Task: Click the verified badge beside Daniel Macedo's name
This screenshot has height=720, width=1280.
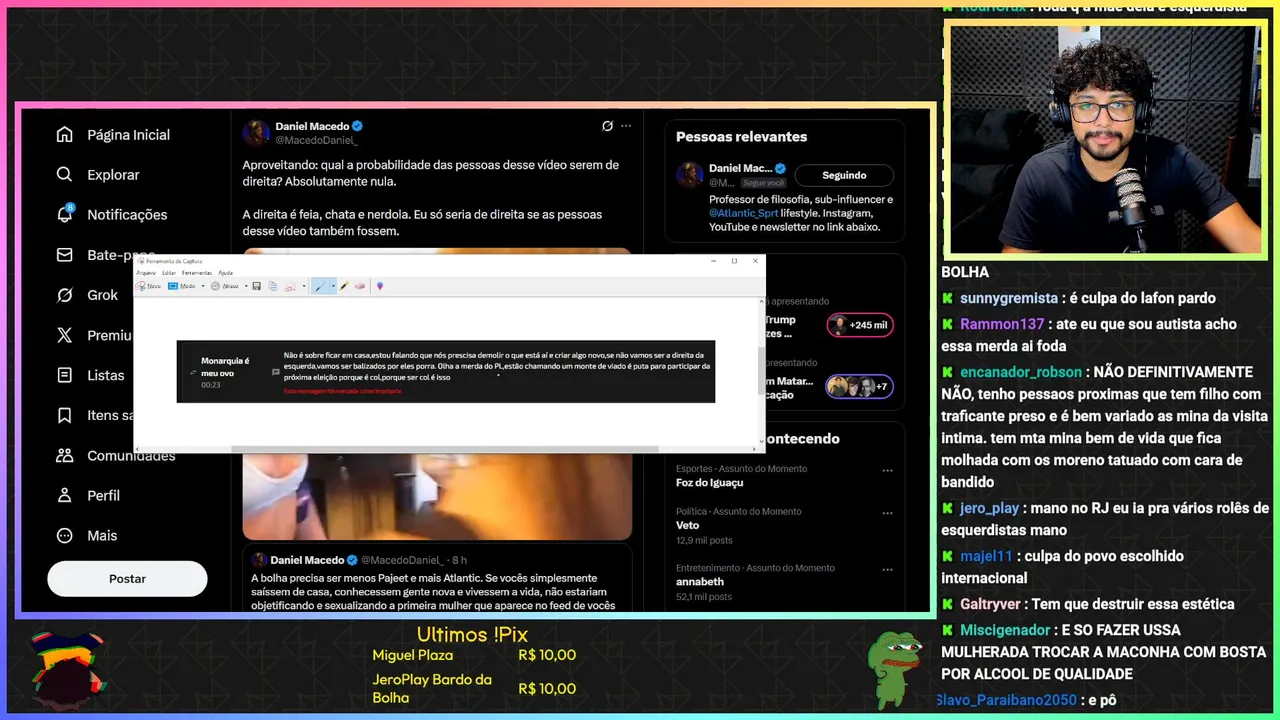Action: 358,126
